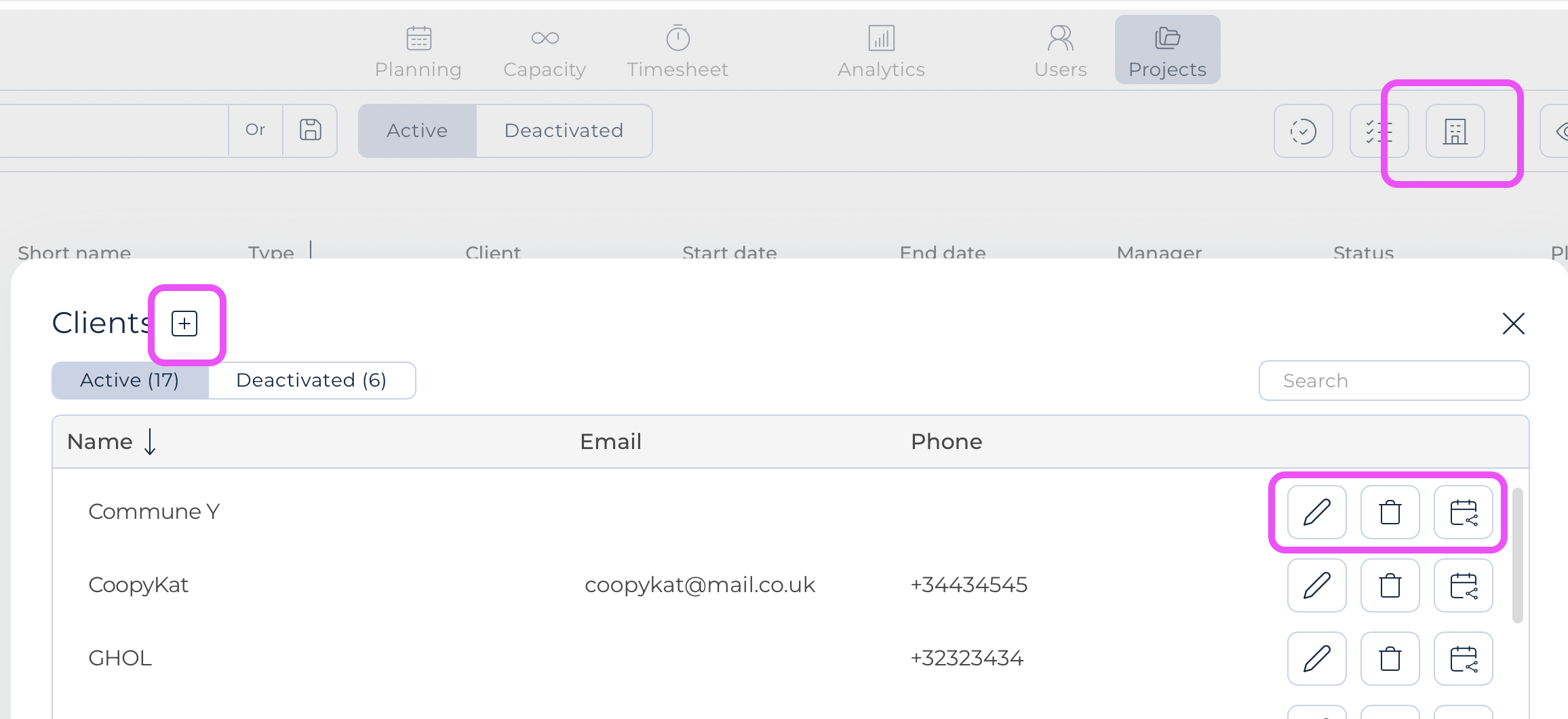
Task: Select the GHOL client name
Action: point(120,658)
